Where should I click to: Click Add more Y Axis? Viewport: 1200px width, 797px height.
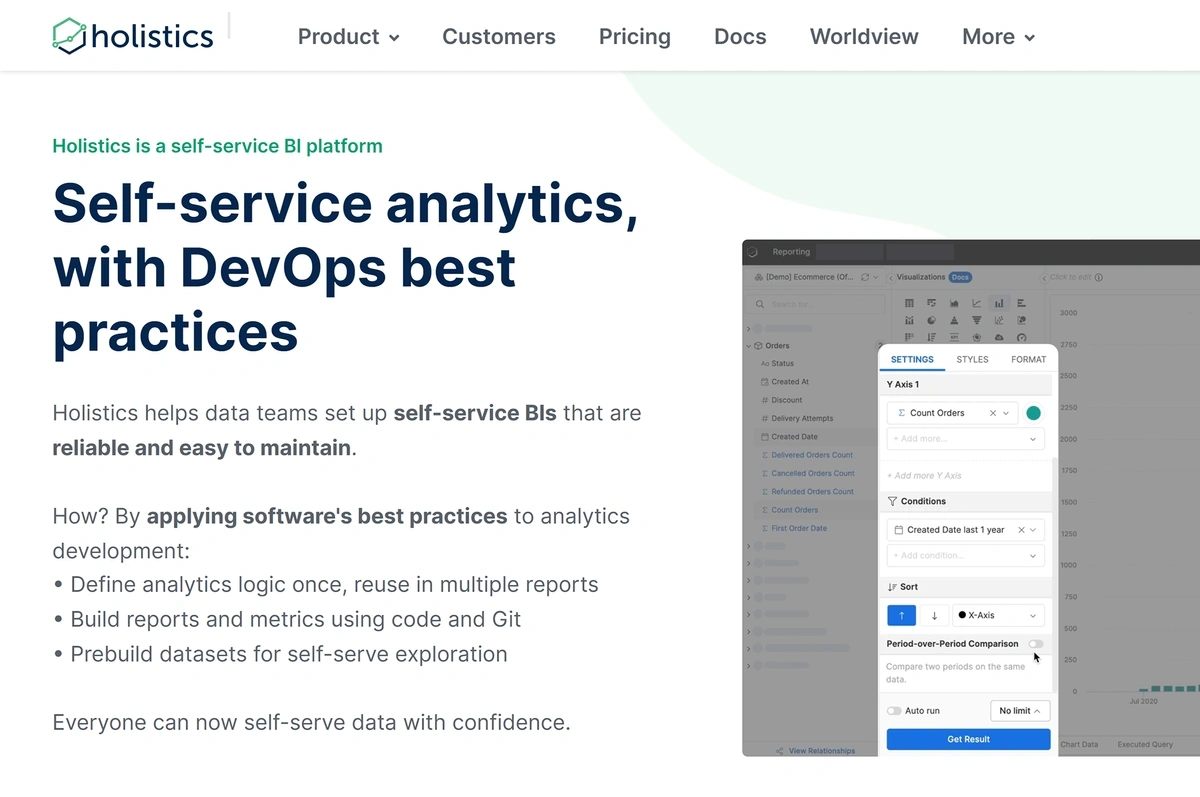(x=924, y=476)
